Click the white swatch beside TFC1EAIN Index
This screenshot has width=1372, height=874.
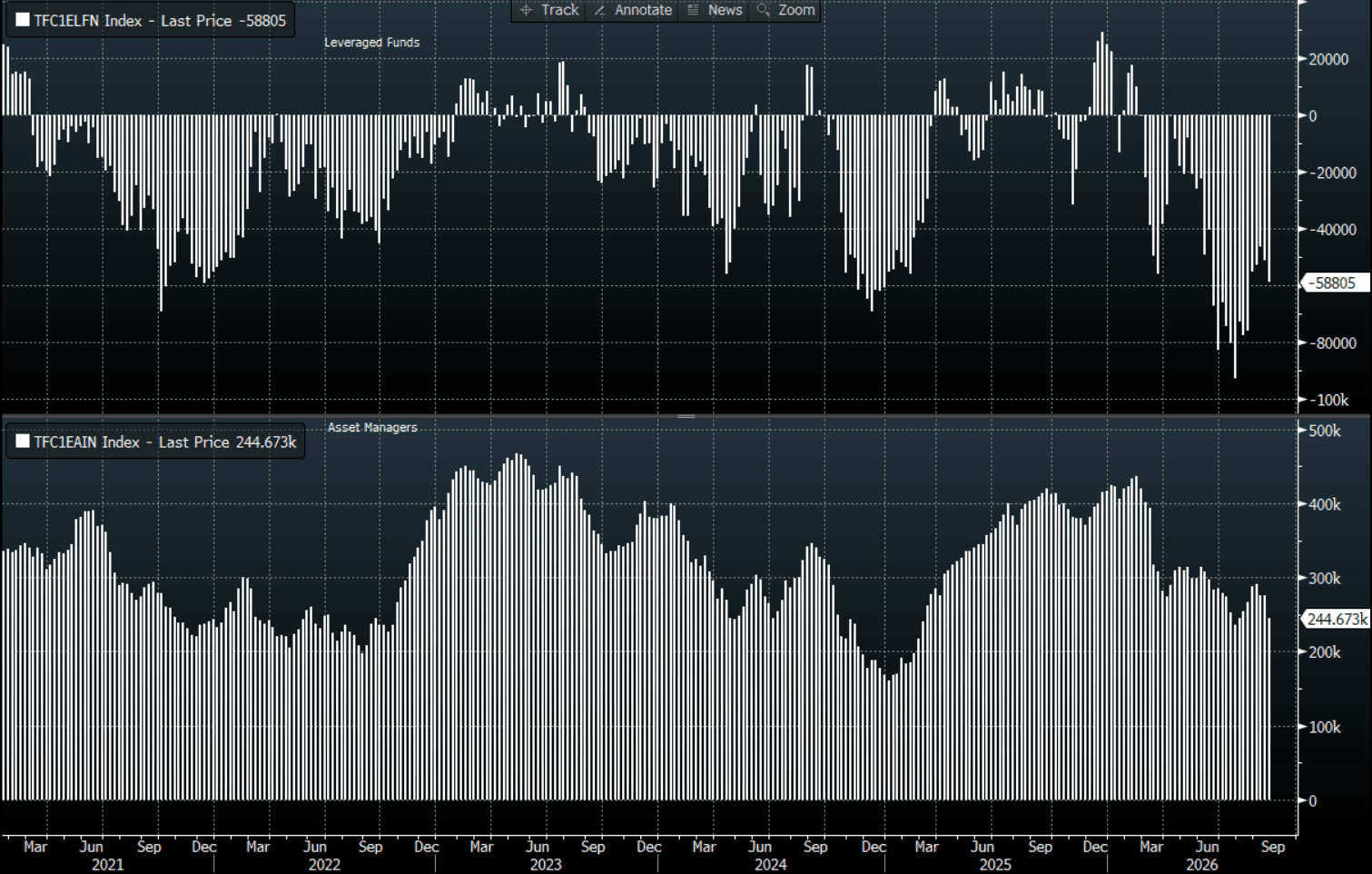23,442
